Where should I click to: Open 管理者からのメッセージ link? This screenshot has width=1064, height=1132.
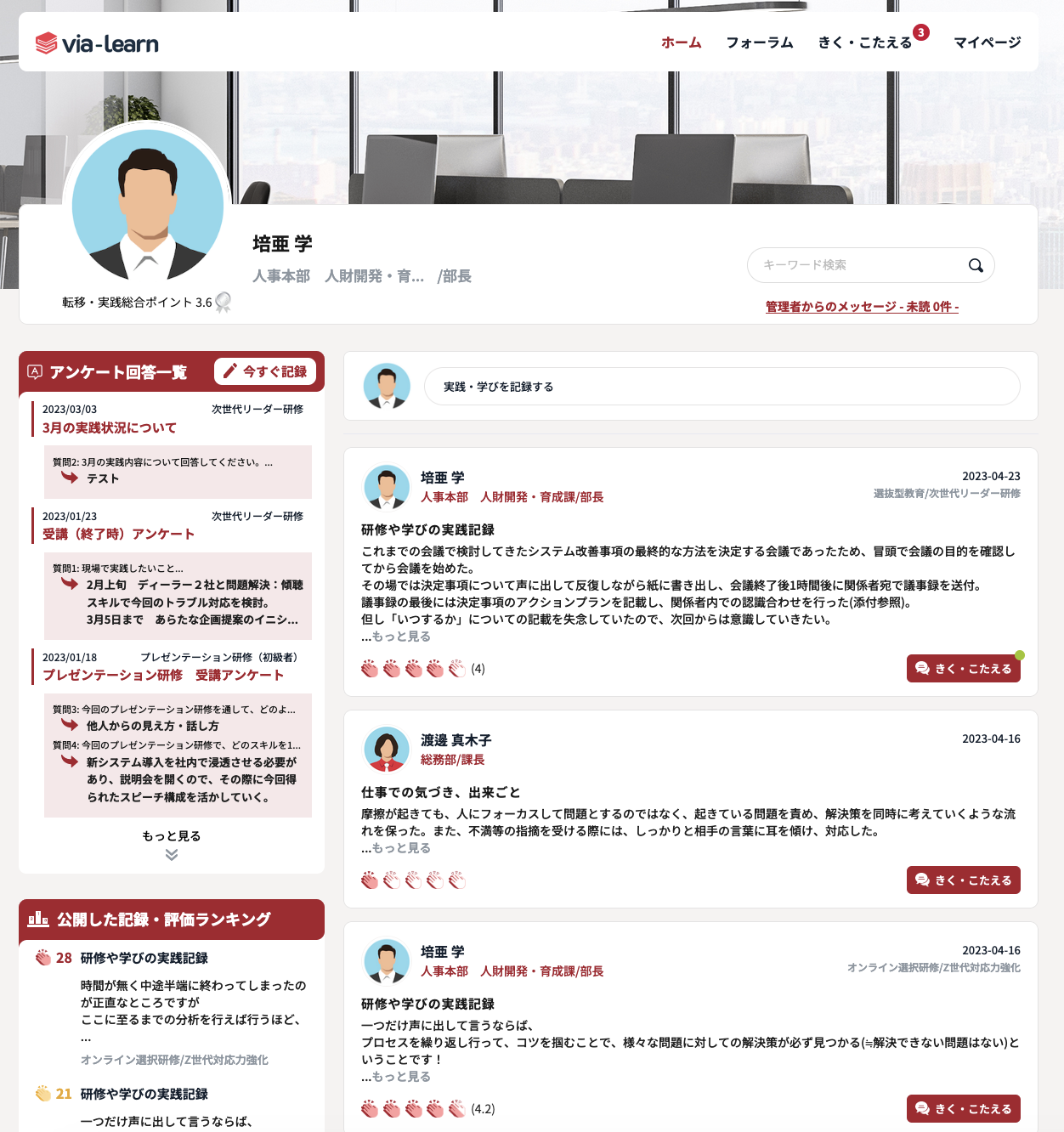pos(860,308)
